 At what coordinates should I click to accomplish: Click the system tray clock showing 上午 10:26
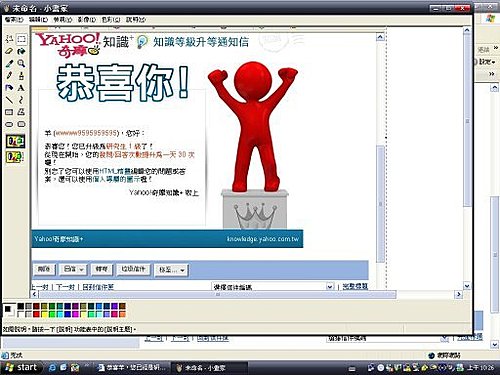coord(480,367)
